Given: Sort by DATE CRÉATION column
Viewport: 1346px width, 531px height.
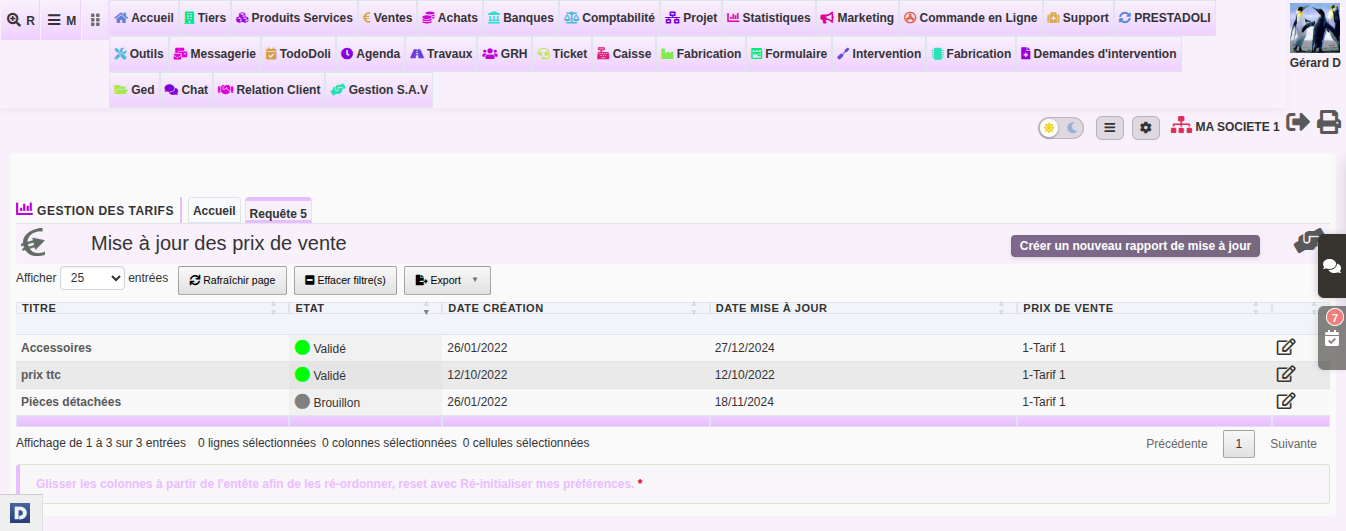Looking at the screenshot, I should click(575, 308).
